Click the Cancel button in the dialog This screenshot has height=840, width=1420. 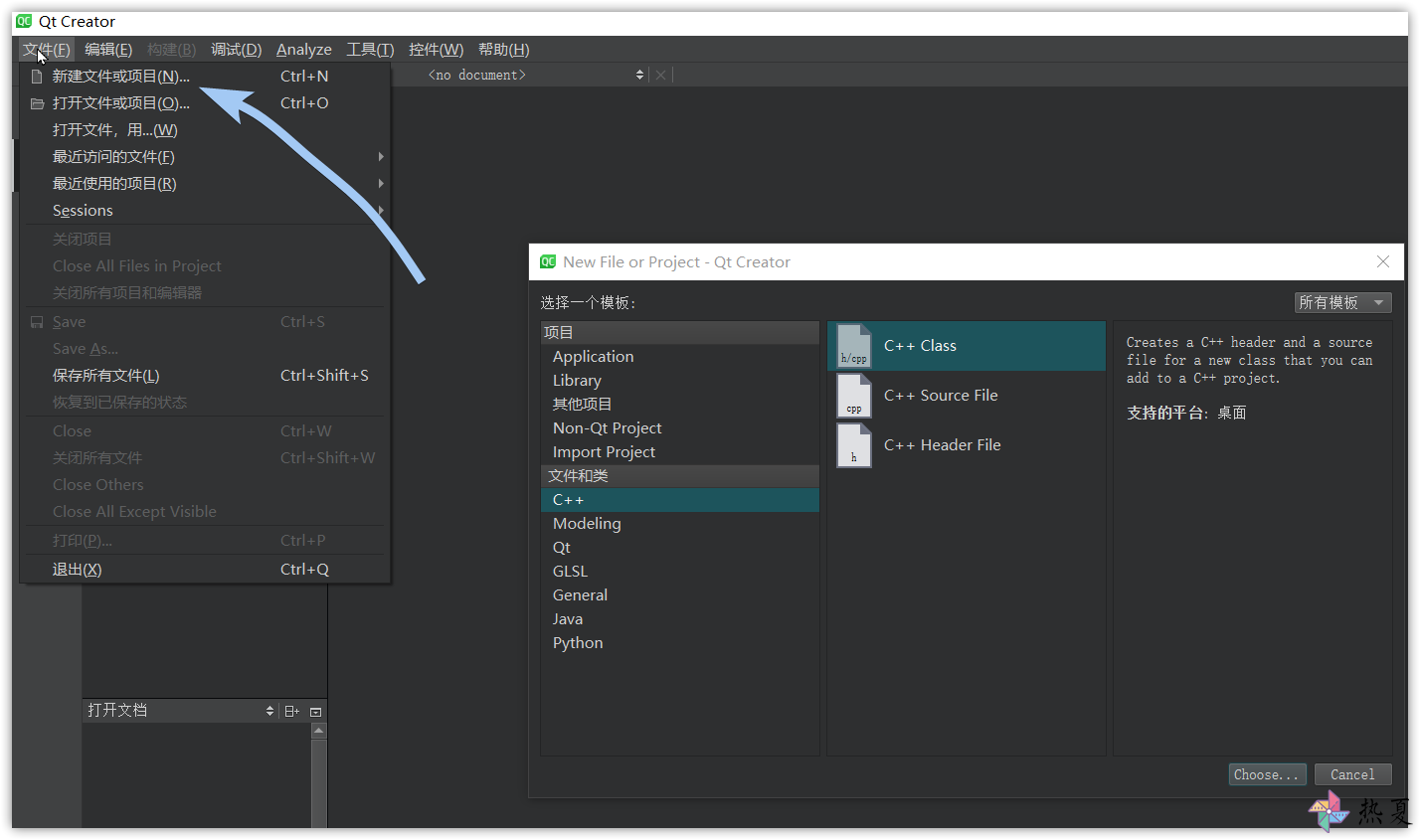pos(1352,774)
